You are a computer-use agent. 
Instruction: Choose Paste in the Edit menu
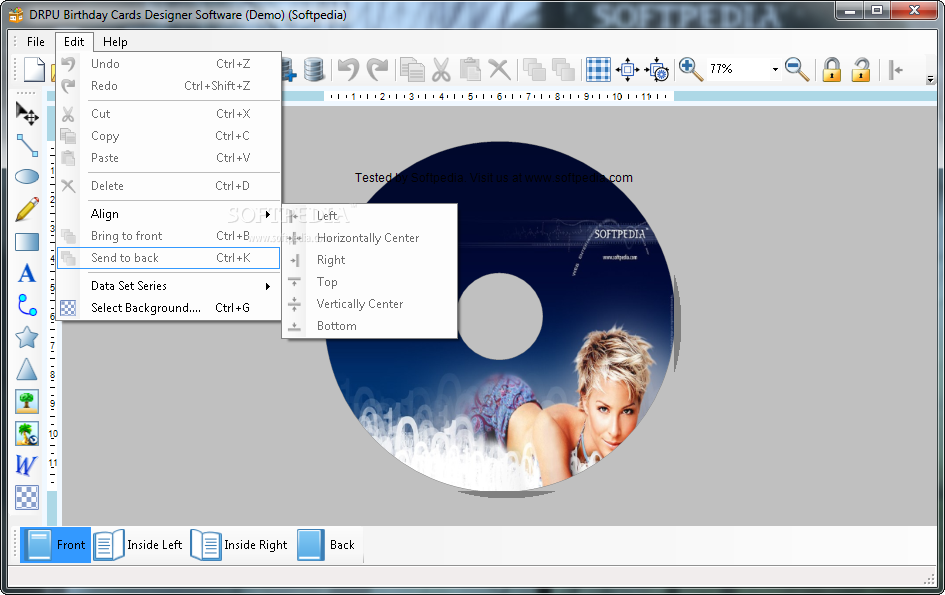click(169, 157)
